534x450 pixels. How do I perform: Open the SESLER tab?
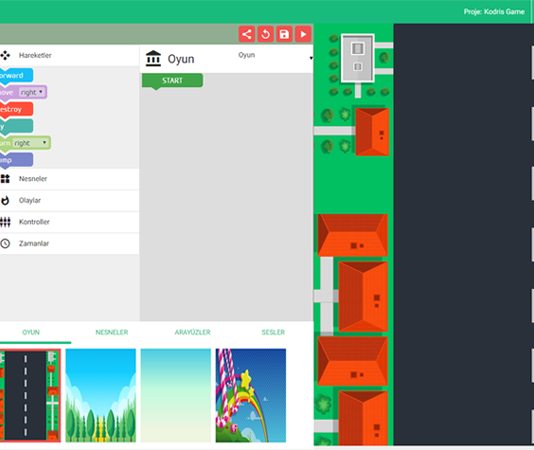click(x=273, y=332)
